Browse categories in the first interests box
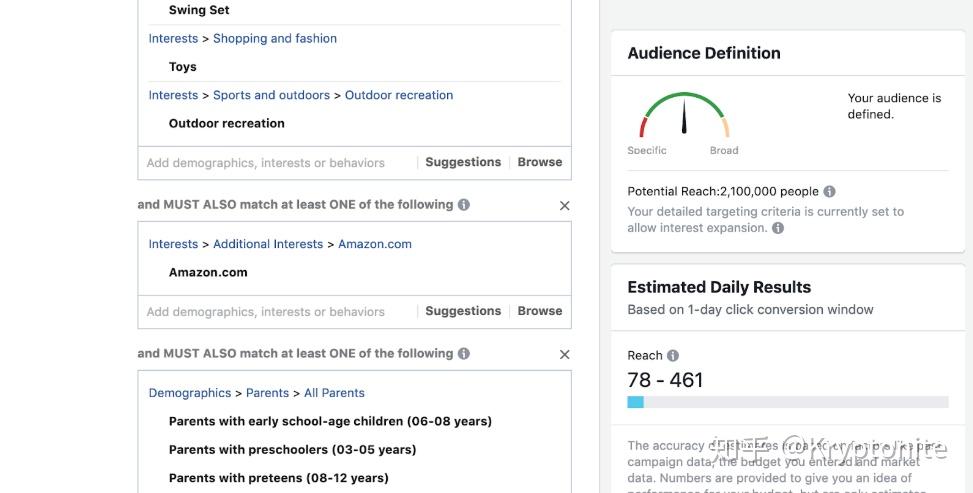Viewport: 973px width, 493px height. [x=540, y=162]
